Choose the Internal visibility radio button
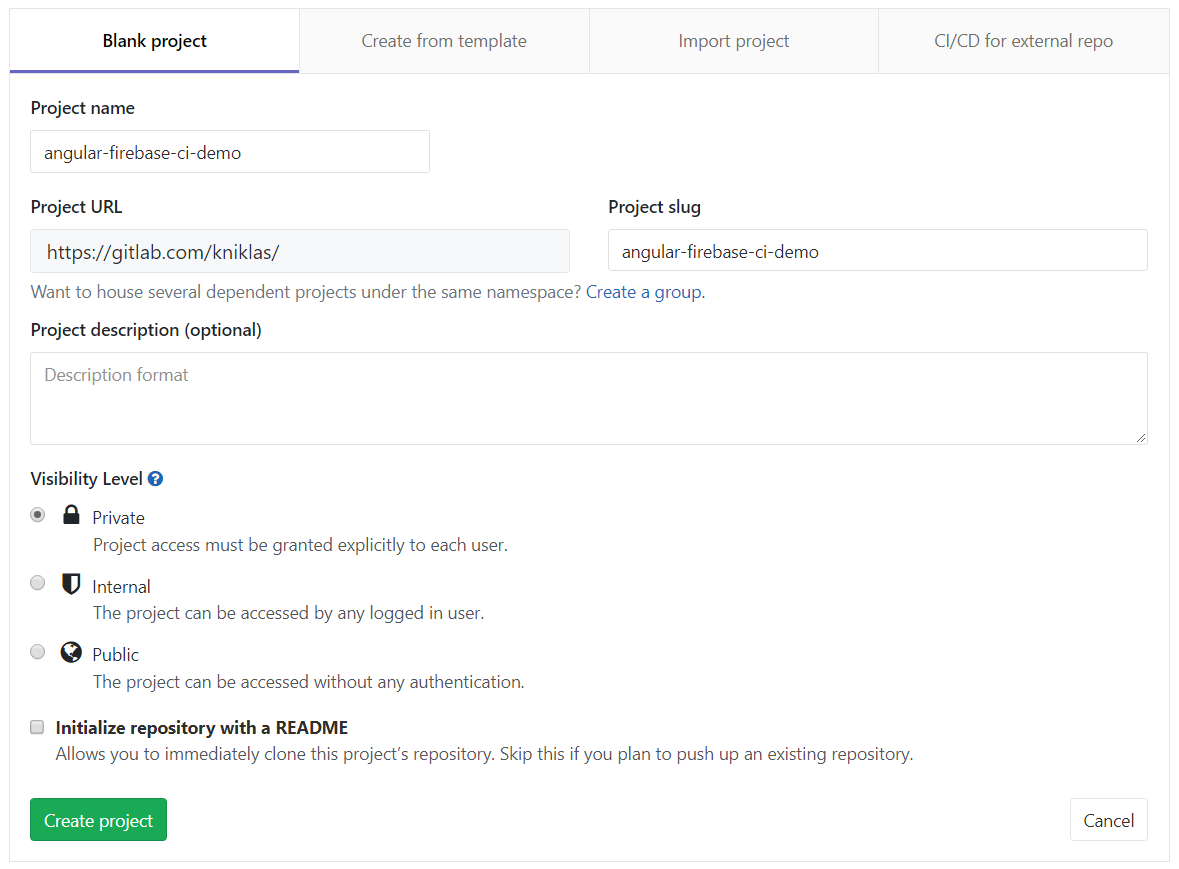 click(38, 583)
